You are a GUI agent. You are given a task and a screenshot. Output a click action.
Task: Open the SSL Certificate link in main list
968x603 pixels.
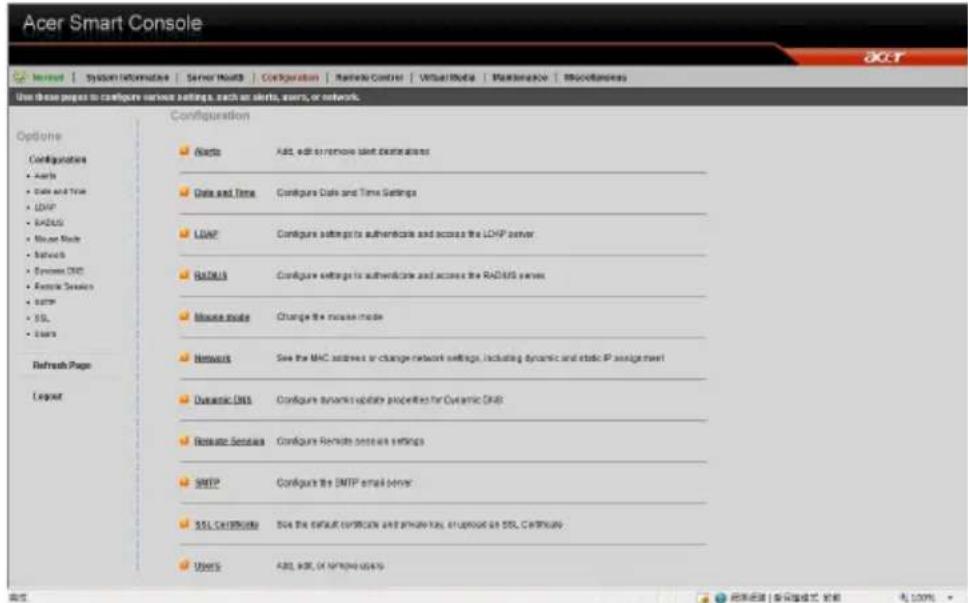click(227, 525)
